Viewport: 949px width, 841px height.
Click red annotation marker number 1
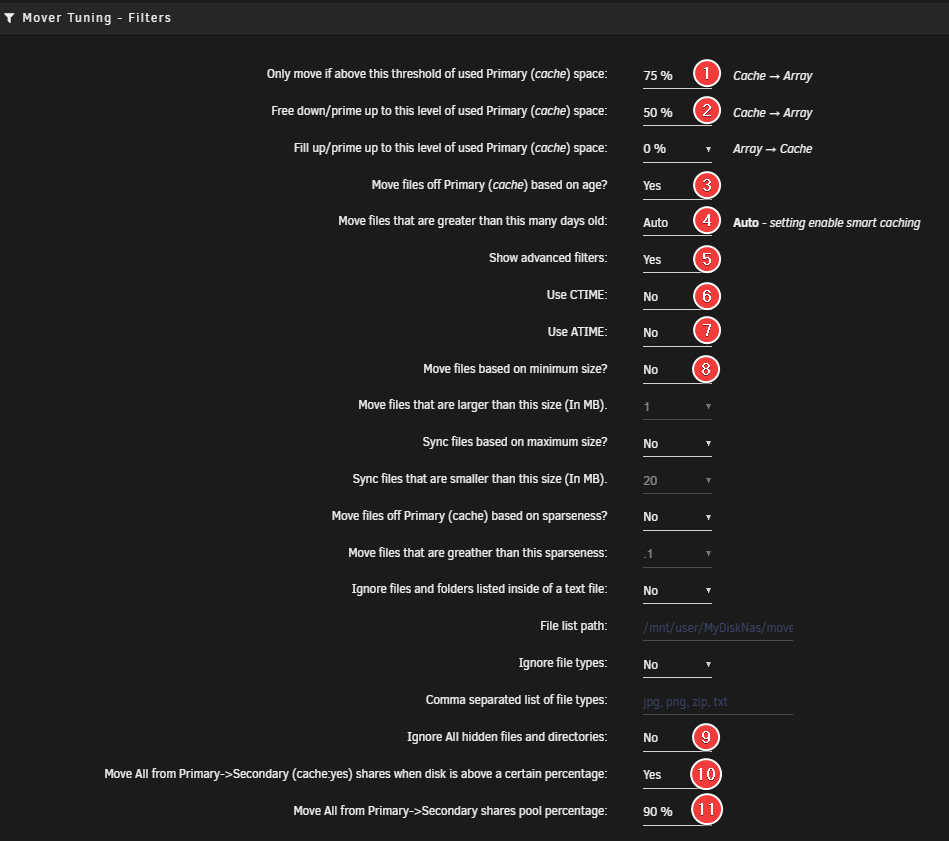tap(707, 74)
